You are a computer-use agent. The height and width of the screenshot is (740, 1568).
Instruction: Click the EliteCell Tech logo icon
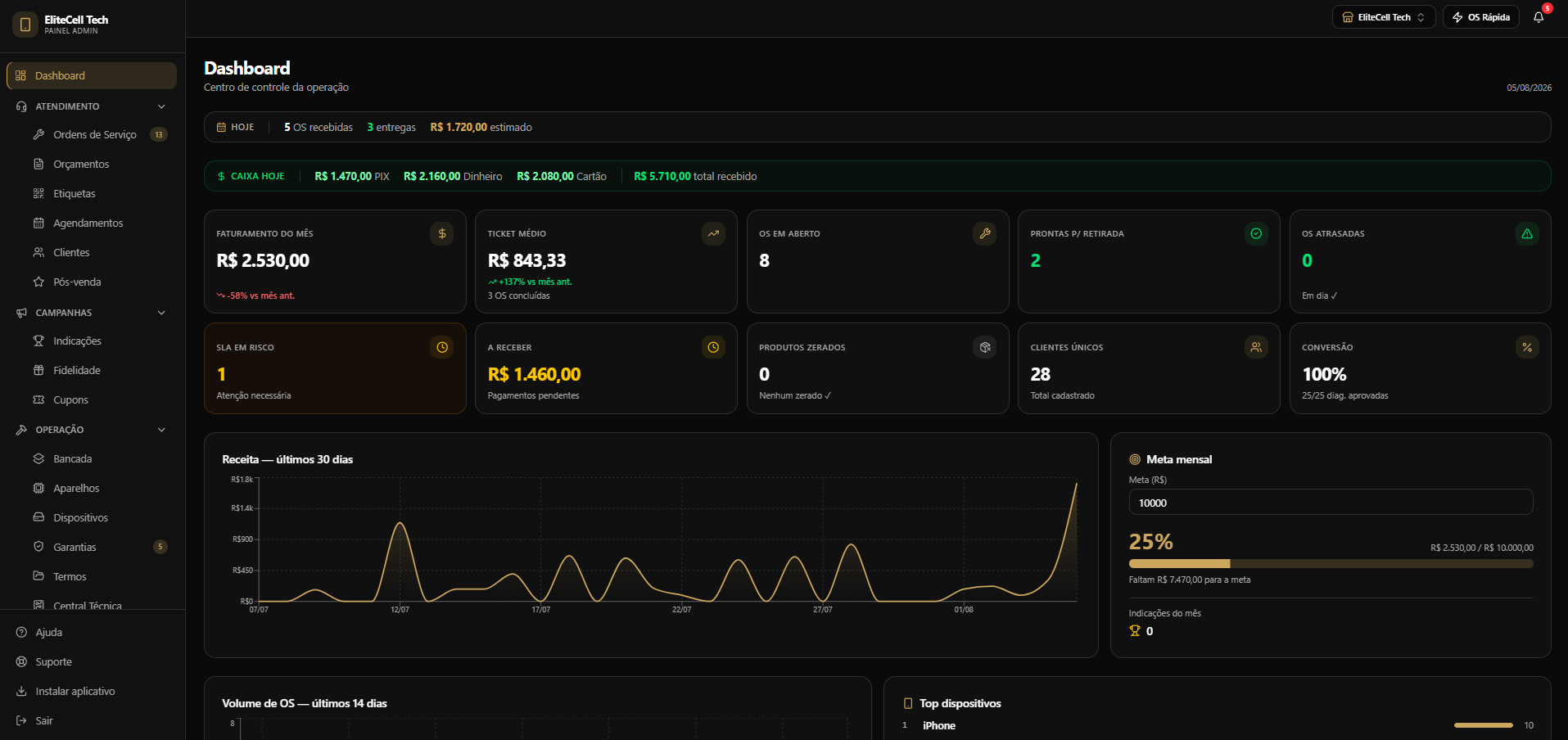pyautogui.click(x=25, y=25)
